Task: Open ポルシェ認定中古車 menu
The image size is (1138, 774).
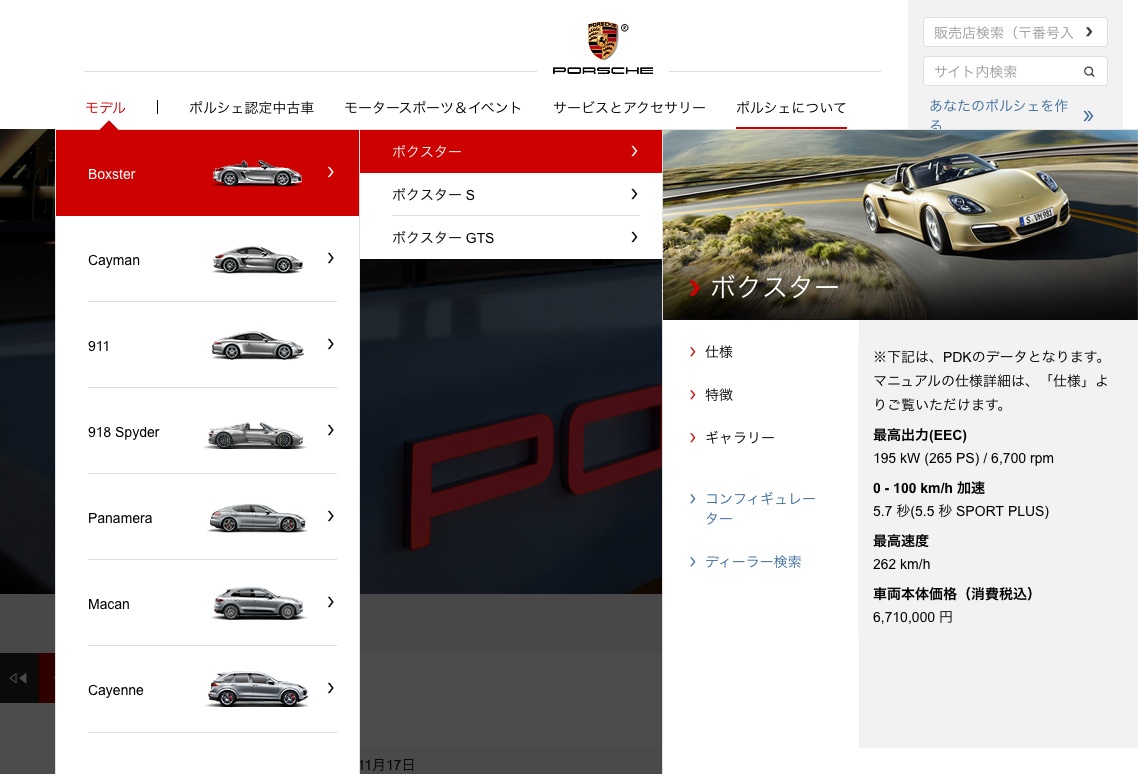Action: pos(251,107)
